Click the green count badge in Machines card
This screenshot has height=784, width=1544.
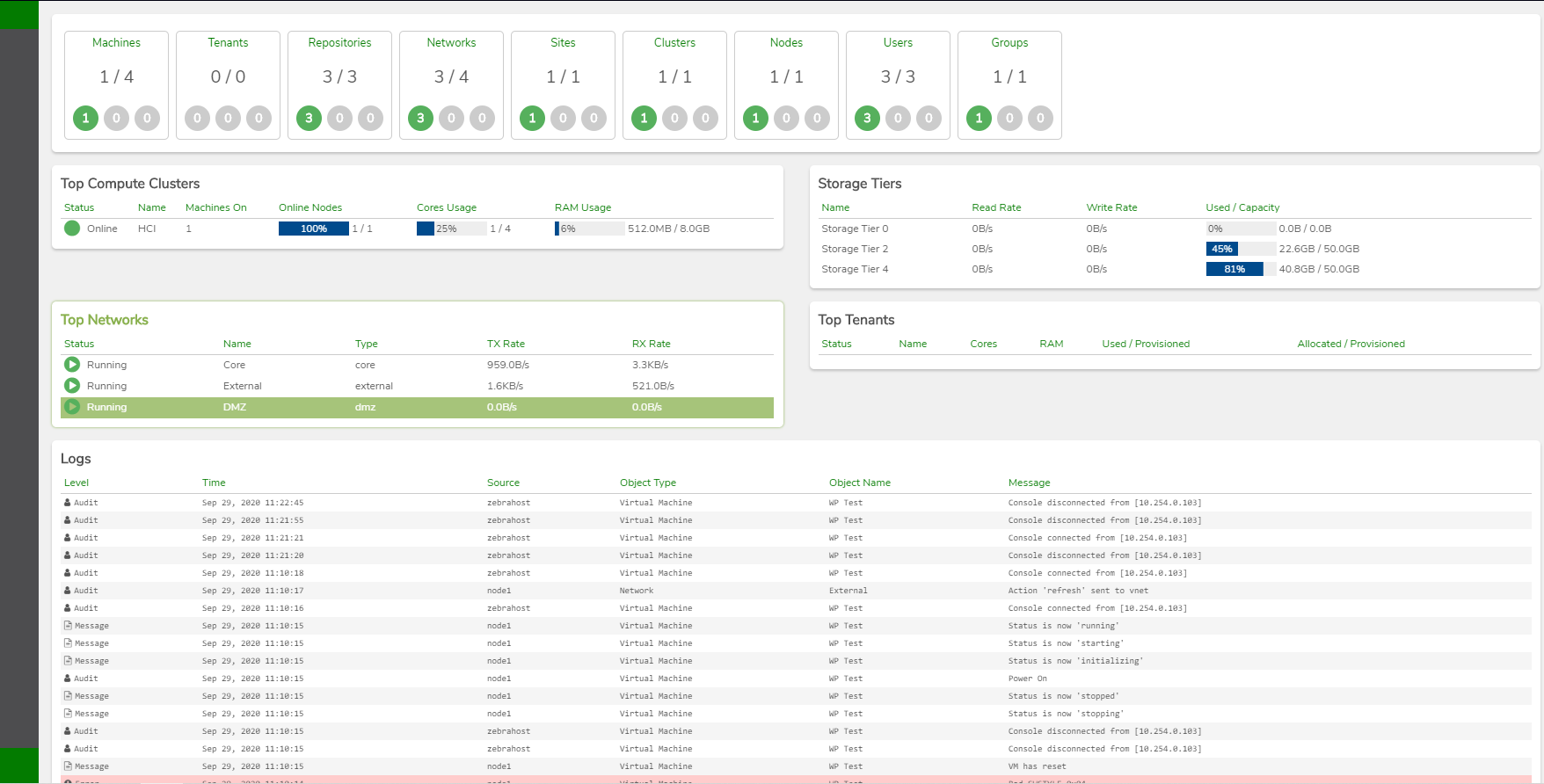85,118
